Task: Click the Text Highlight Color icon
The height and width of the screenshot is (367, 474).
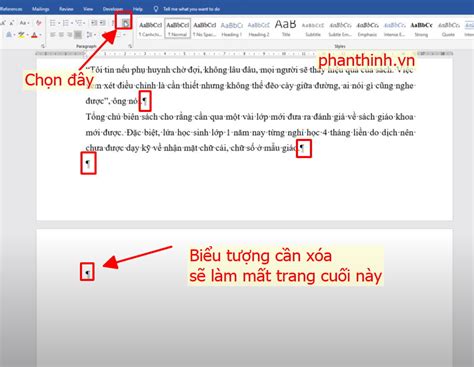Action: coord(22,35)
